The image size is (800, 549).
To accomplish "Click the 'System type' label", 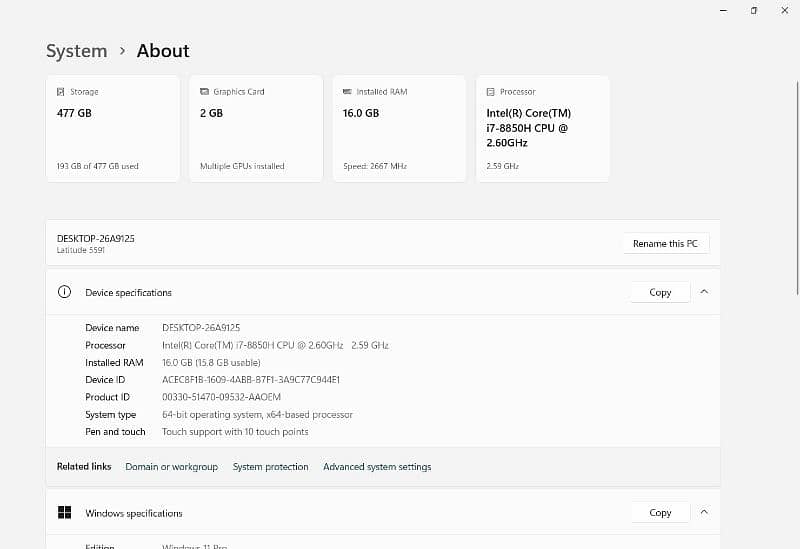I will [111, 415].
